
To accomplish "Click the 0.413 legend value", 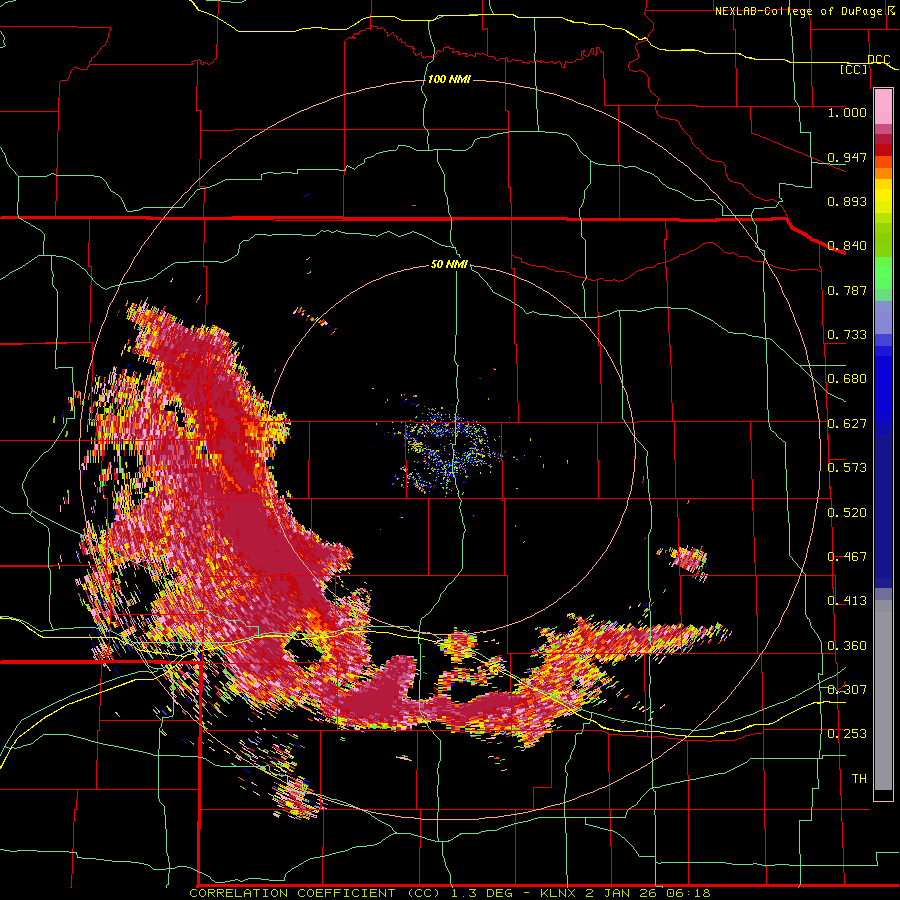I will 847,601.
